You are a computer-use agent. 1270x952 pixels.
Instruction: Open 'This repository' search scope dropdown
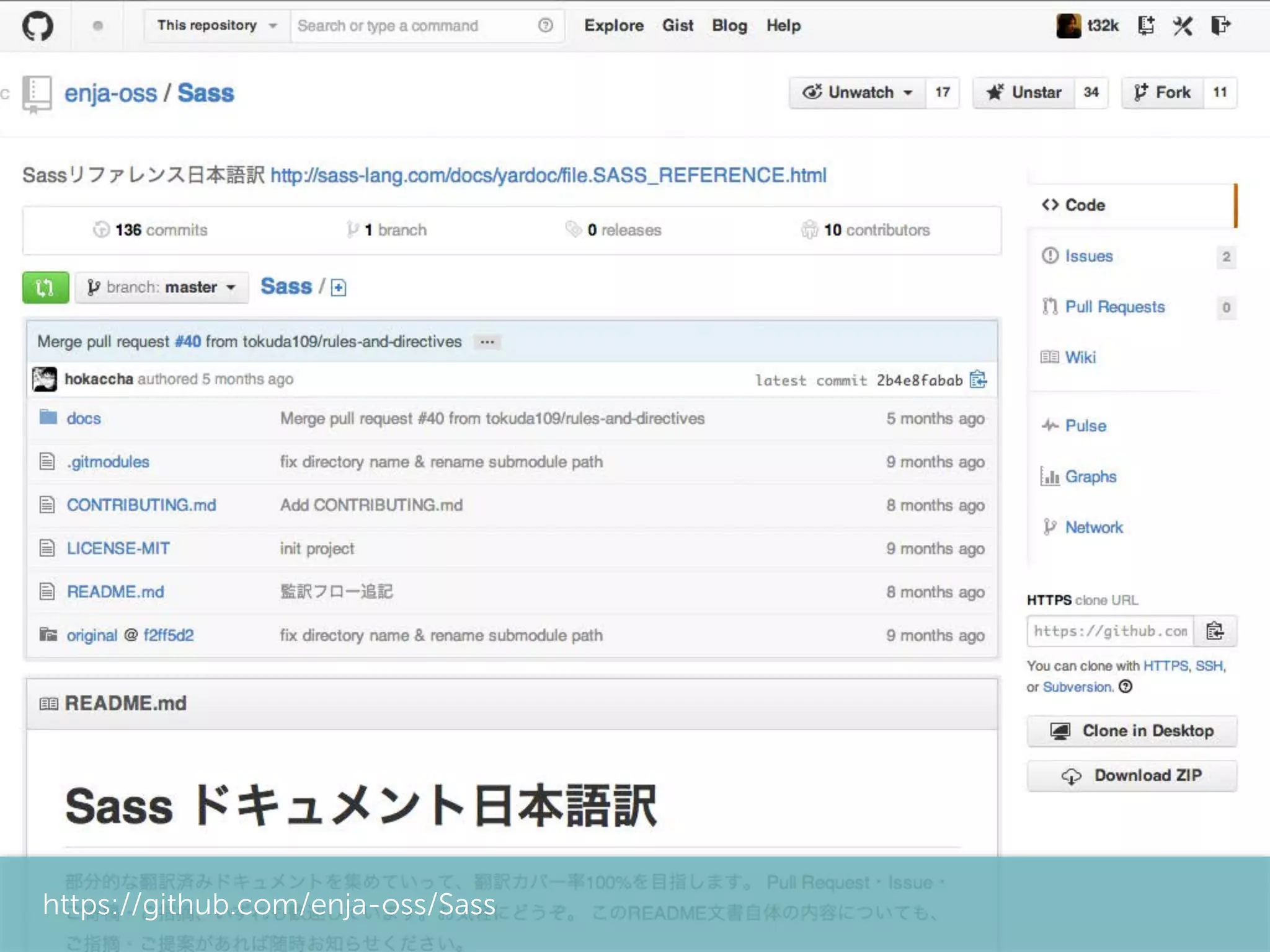(217, 25)
